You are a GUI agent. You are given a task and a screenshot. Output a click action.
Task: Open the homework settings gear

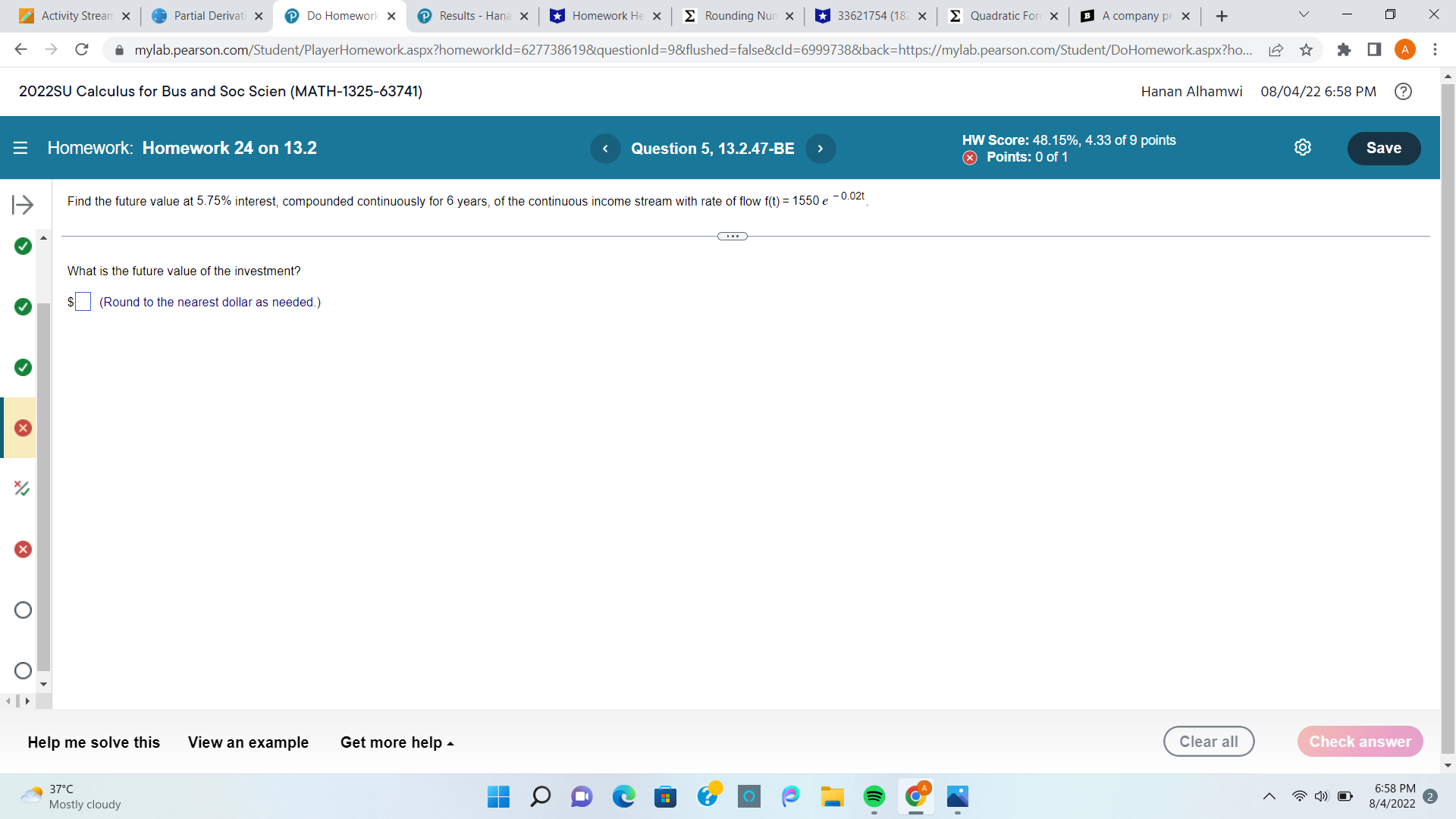pyautogui.click(x=1303, y=147)
